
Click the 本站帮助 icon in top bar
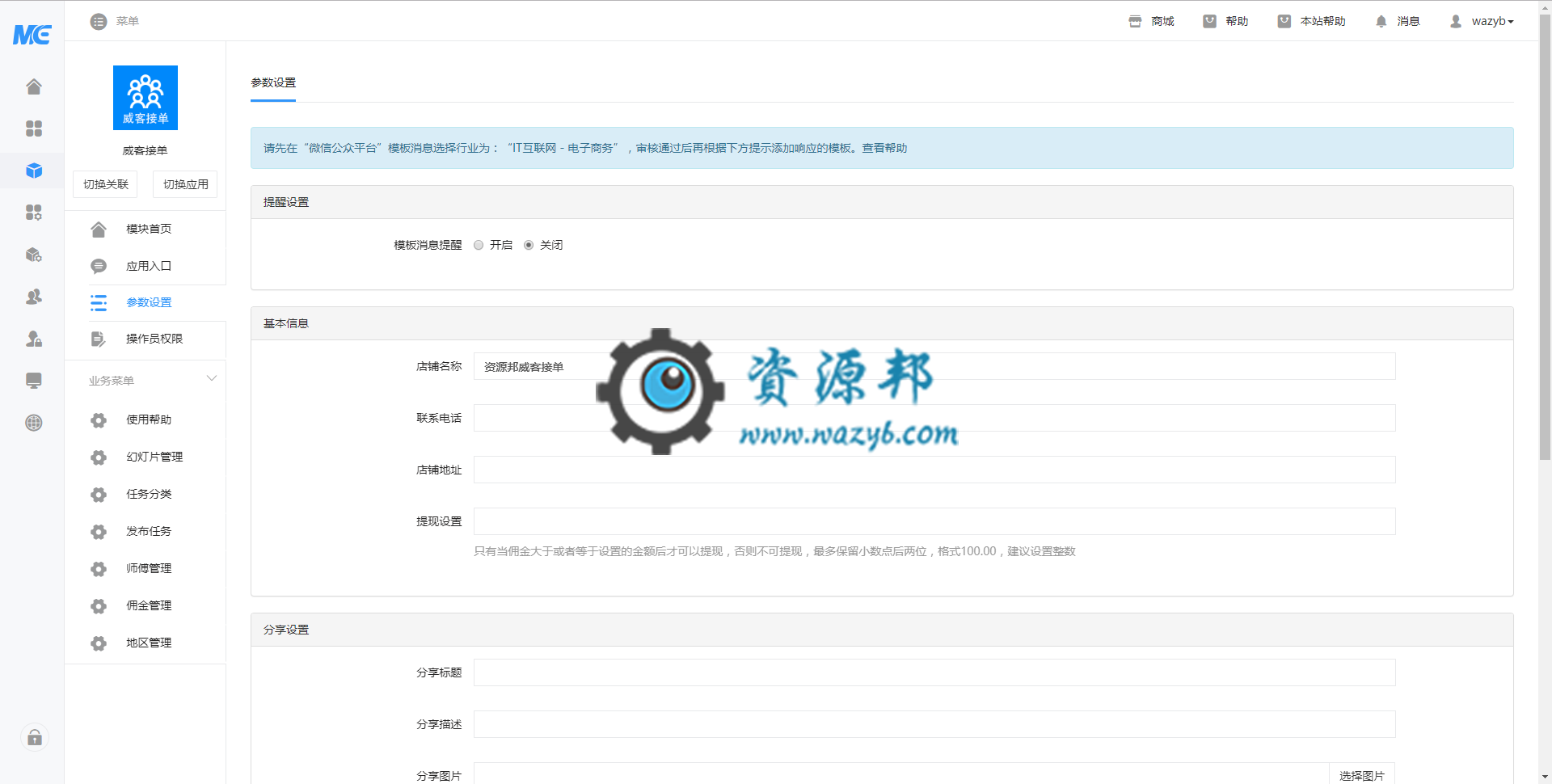(1284, 21)
